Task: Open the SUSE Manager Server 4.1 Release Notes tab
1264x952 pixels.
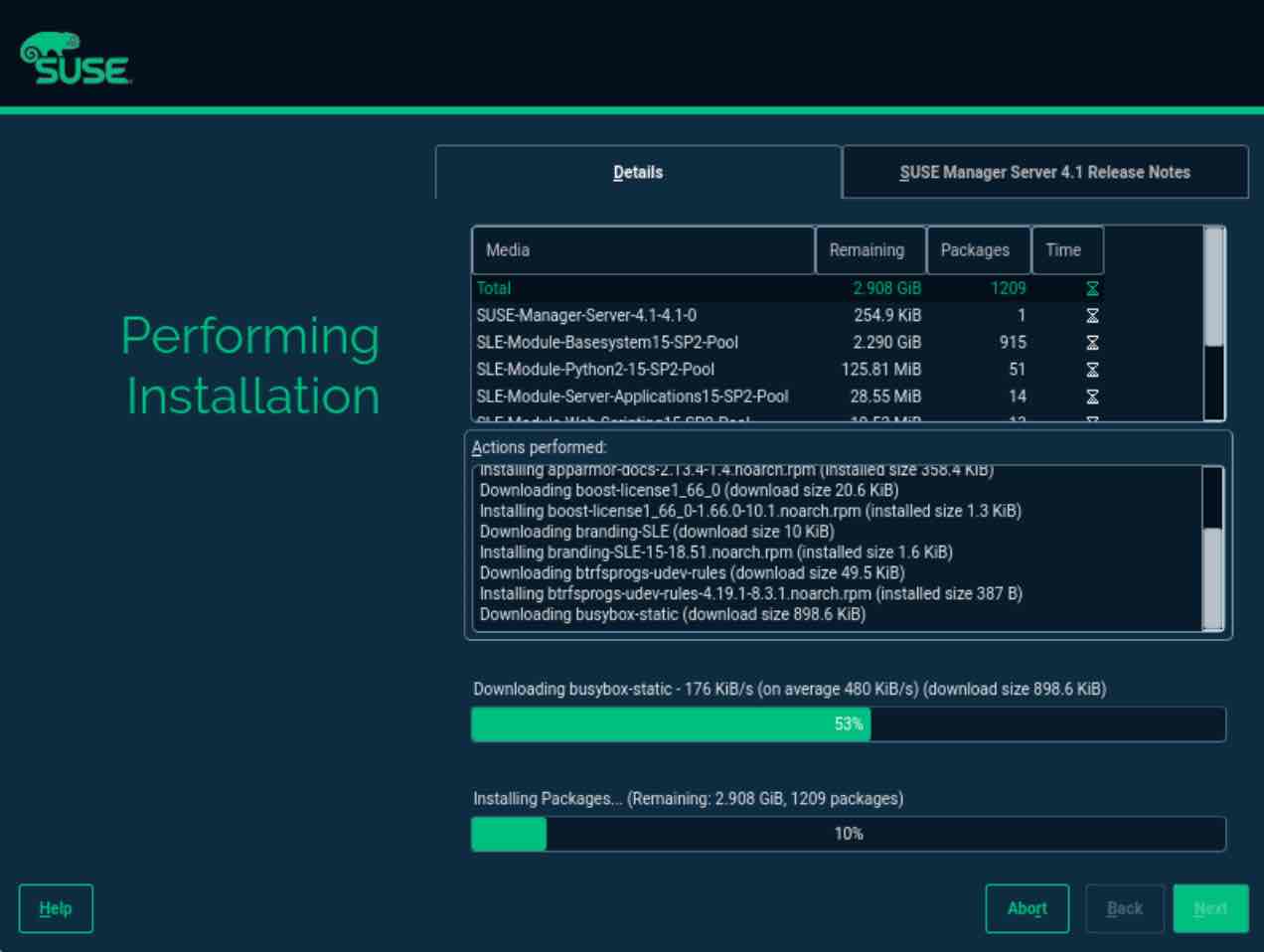Action: (x=1044, y=172)
